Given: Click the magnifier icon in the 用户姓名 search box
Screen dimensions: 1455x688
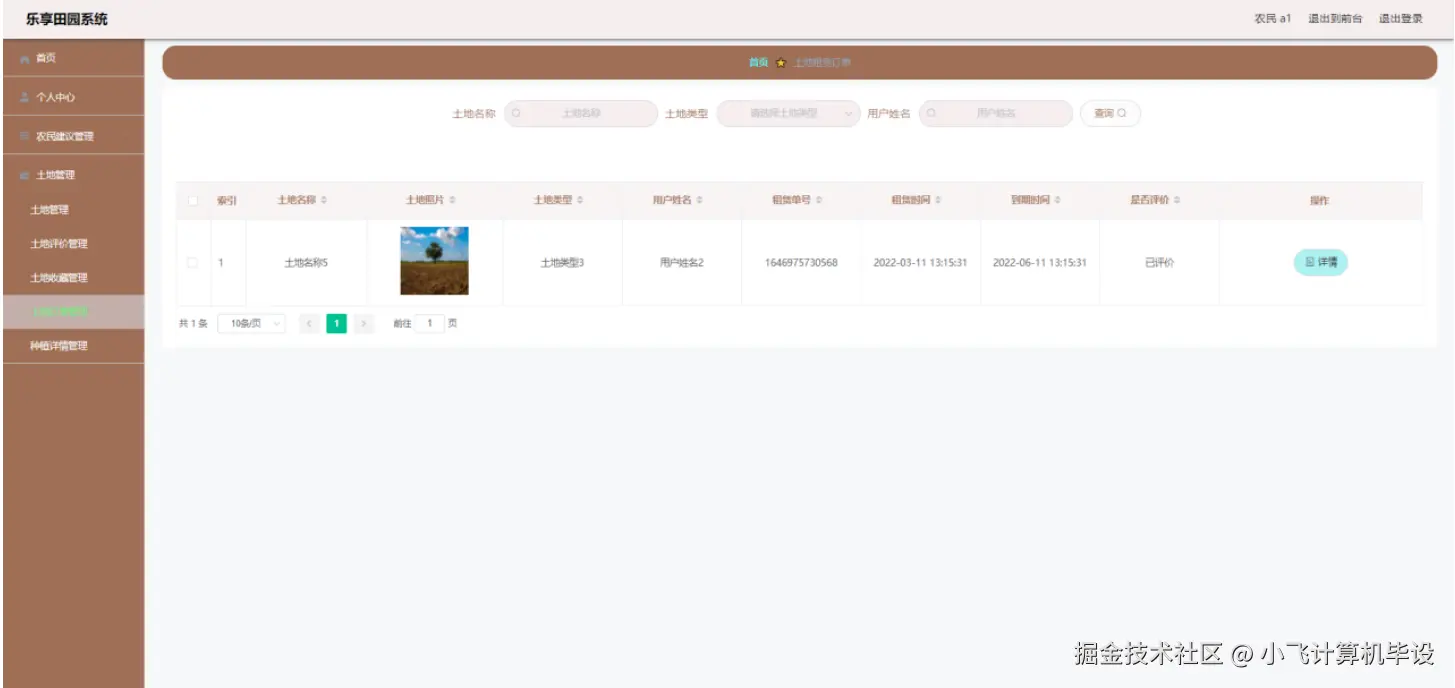Looking at the screenshot, I should (931, 113).
